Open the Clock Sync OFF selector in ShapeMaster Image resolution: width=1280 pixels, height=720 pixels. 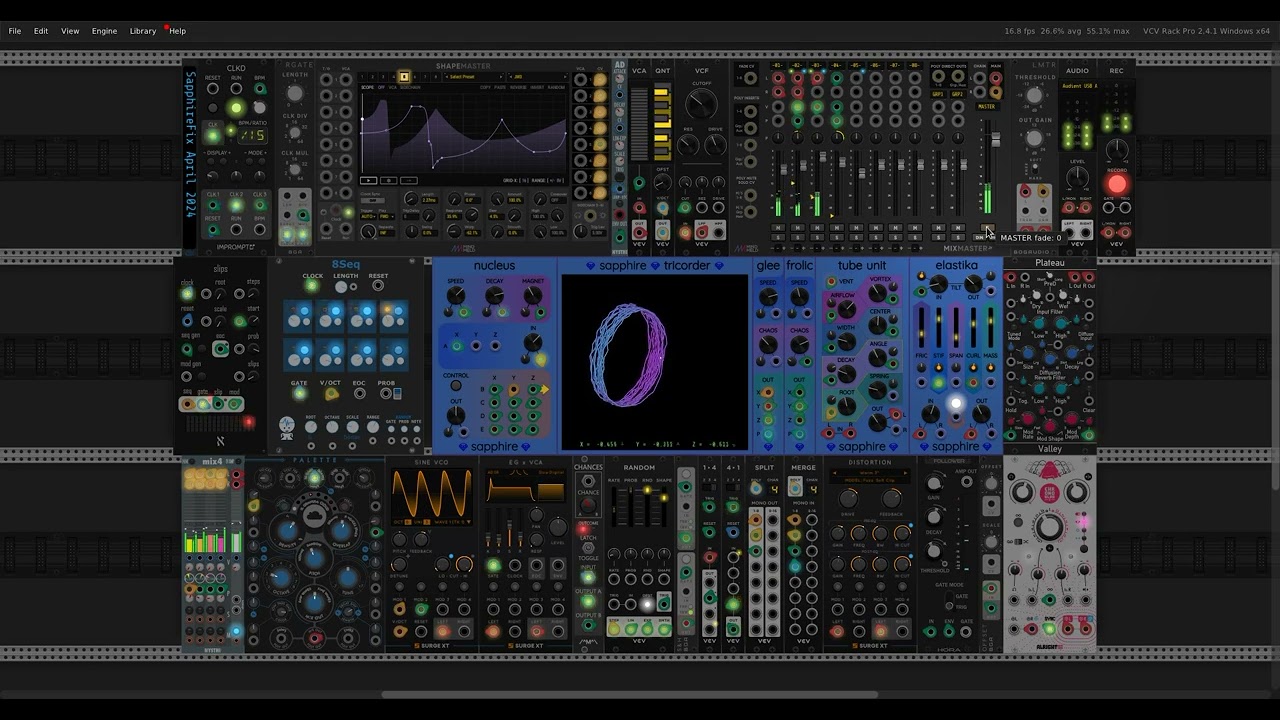tap(372, 200)
